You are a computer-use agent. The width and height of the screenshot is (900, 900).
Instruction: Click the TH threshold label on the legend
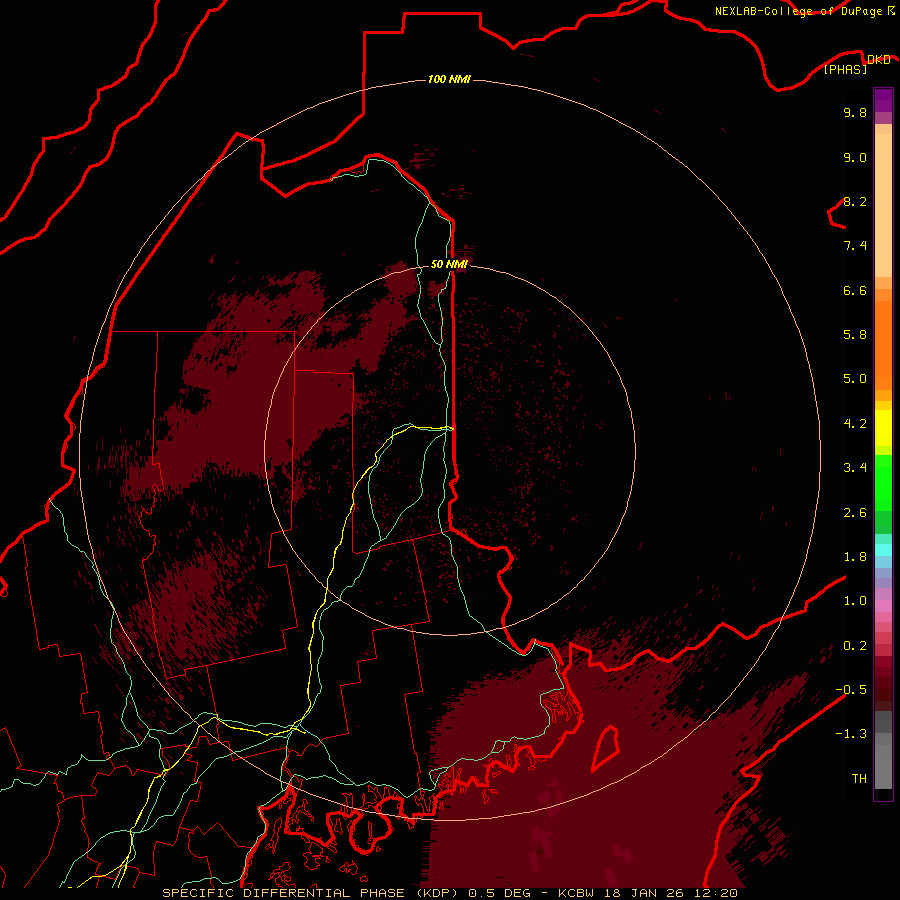pyautogui.click(x=859, y=779)
